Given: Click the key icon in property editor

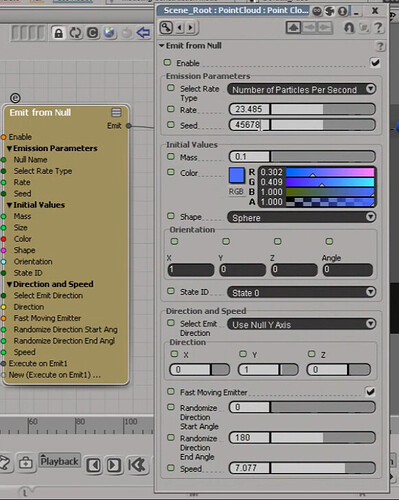Looking at the screenshot, I should click(166, 27).
